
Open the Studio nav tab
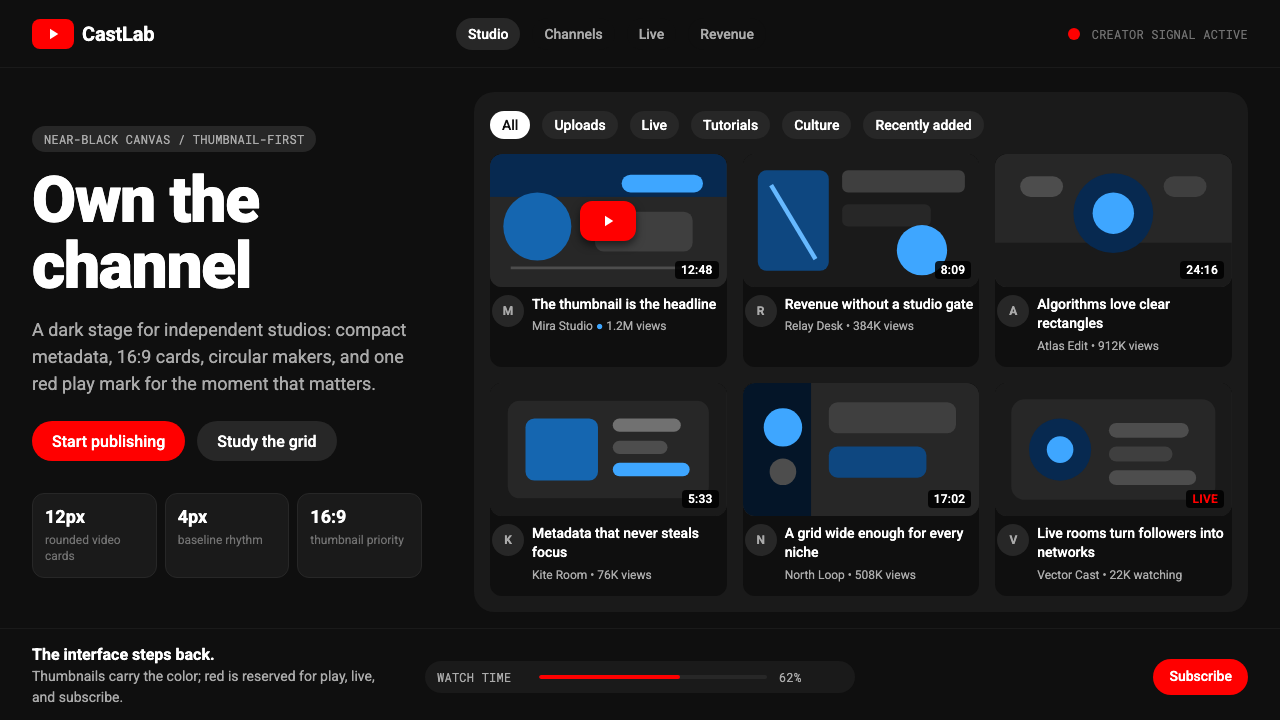(488, 34)
